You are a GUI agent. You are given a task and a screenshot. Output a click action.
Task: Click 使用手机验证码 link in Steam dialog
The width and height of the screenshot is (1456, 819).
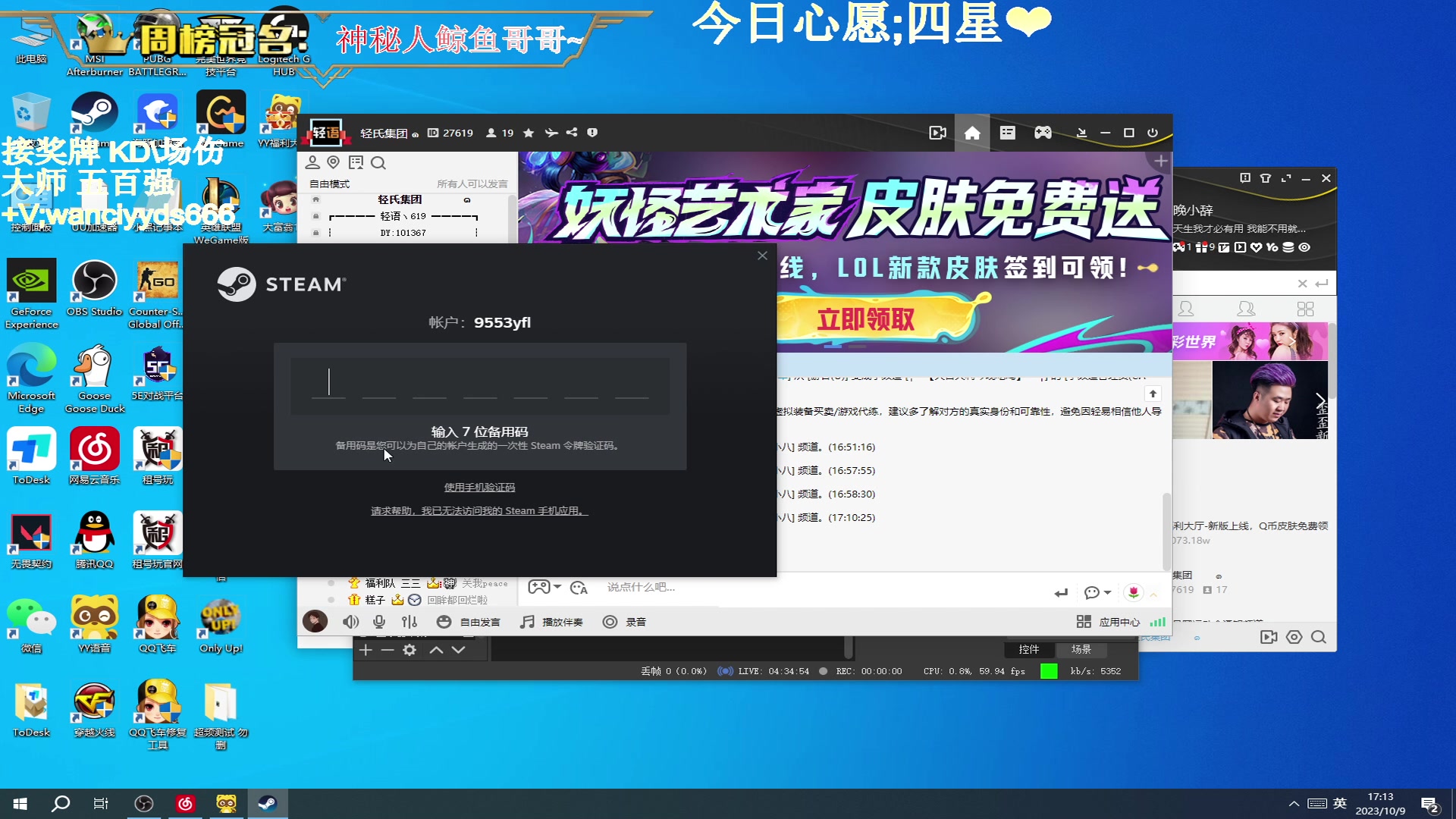[479, 488]
